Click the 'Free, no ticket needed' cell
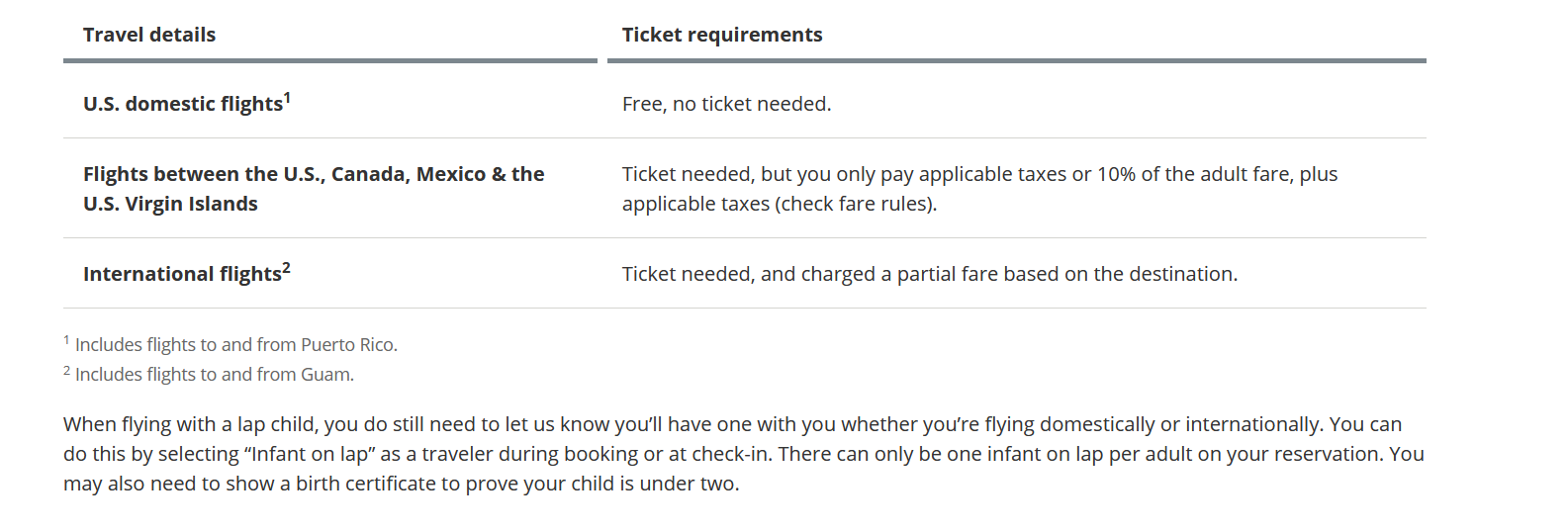The height and width of the screenshot is (532, 1568). point(727,104)
